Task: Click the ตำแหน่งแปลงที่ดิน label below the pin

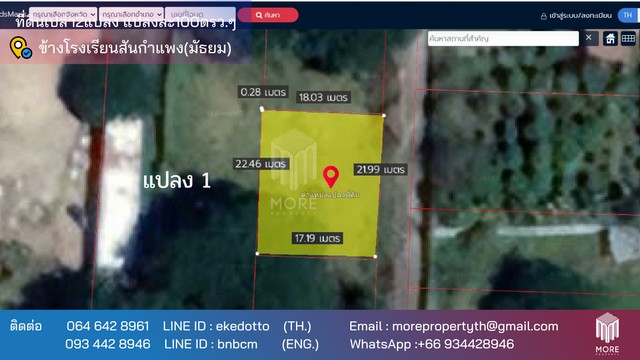Action: pyautogui.click(x=331, y=195)
